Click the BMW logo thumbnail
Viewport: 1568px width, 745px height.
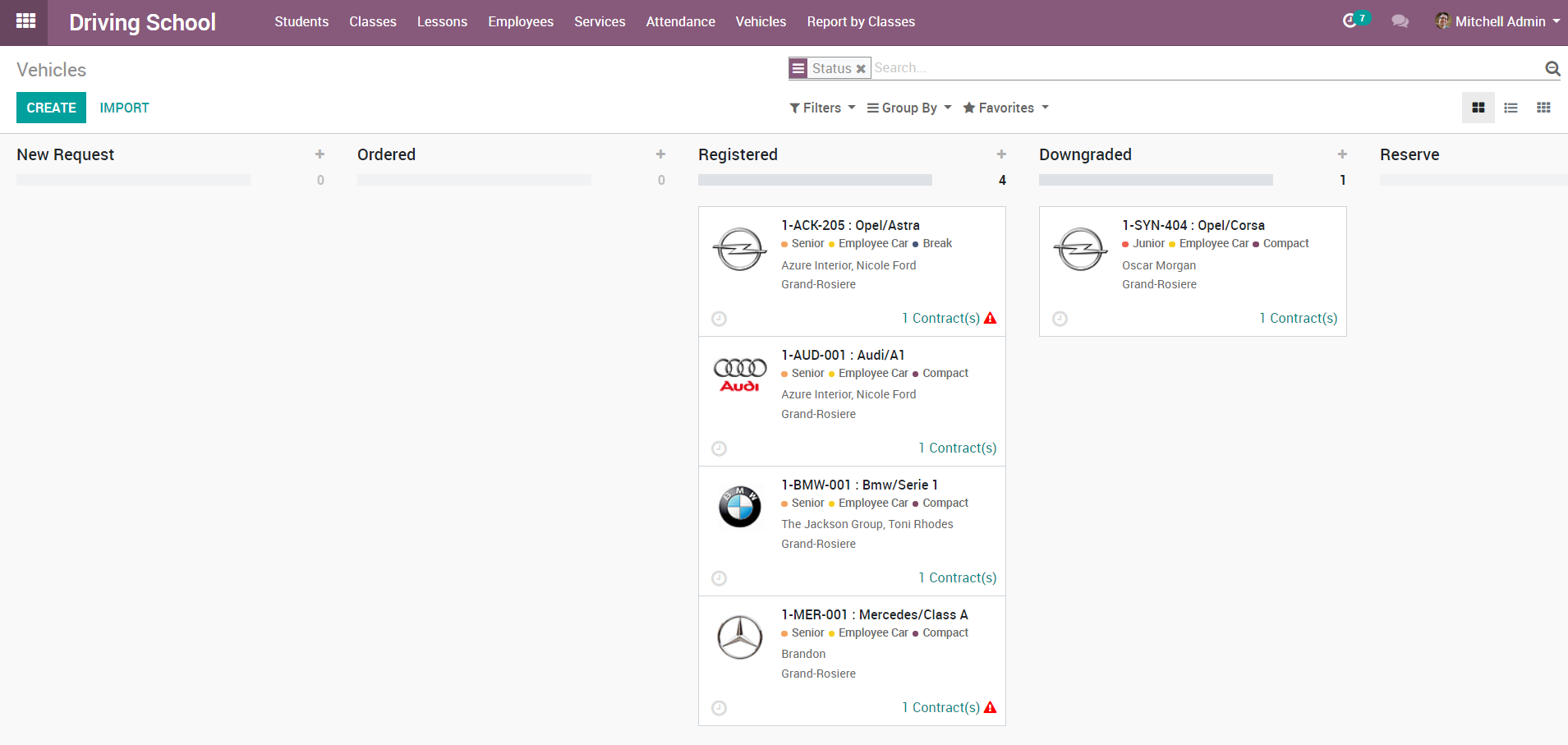[739, 506]
